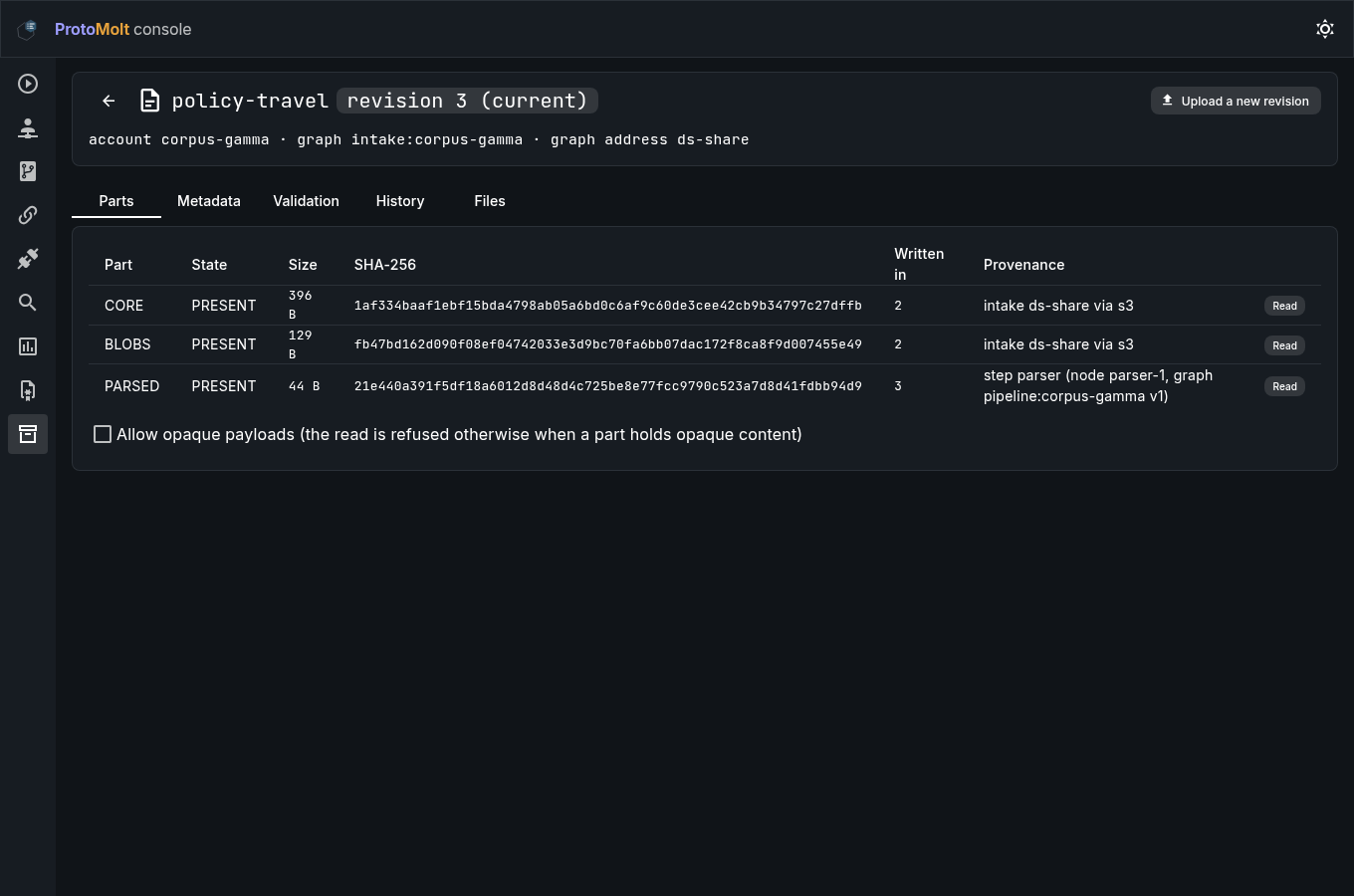Click the account corpus-gamma graph address line
Image resolution: width=1354 pixels, height=896 pixels.
pos(419,139)
